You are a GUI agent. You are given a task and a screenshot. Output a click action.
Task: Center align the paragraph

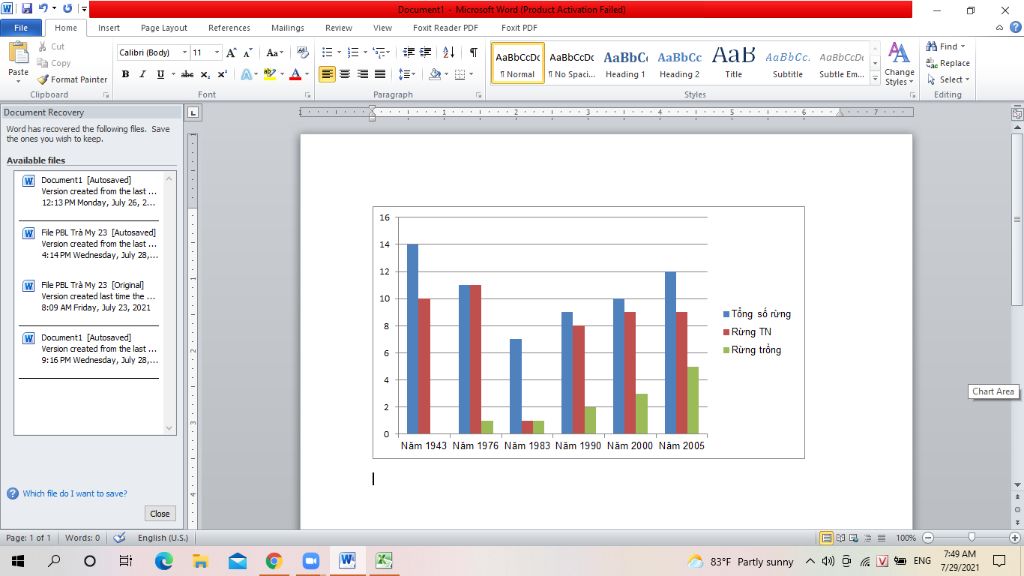(345, 74)
